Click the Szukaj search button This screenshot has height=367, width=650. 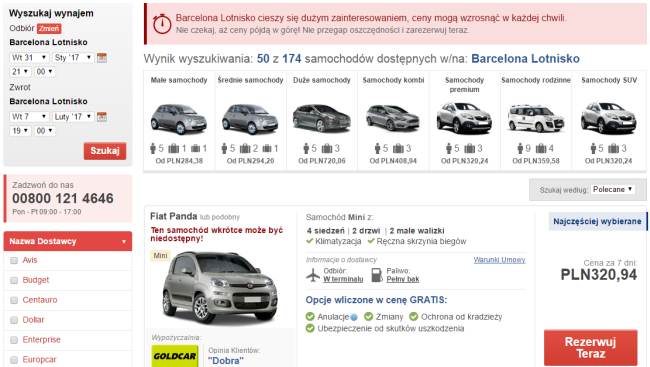pos(105,151)
